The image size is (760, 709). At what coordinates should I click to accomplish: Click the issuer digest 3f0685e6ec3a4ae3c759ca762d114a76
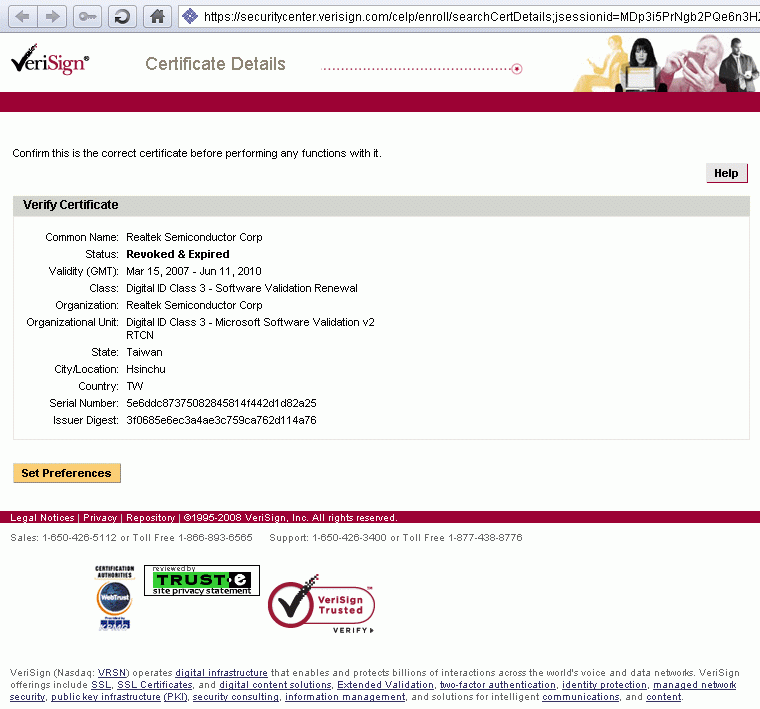(x=221, y=420)
